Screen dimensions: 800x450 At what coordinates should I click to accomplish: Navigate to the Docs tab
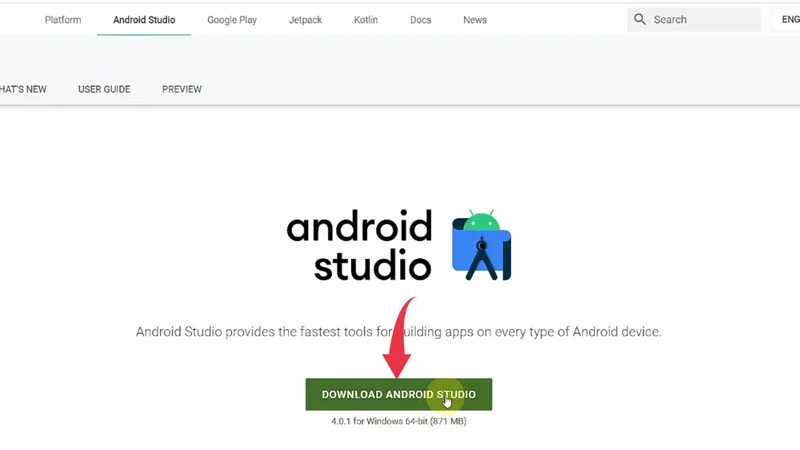420,20
